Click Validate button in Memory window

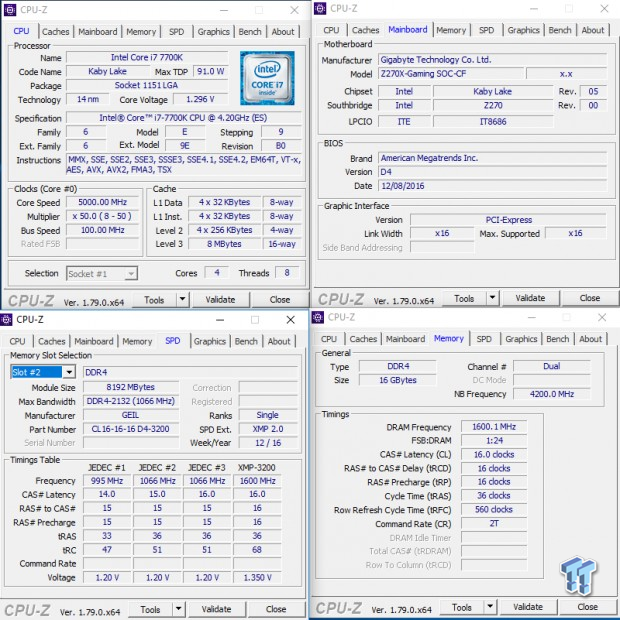528,607
